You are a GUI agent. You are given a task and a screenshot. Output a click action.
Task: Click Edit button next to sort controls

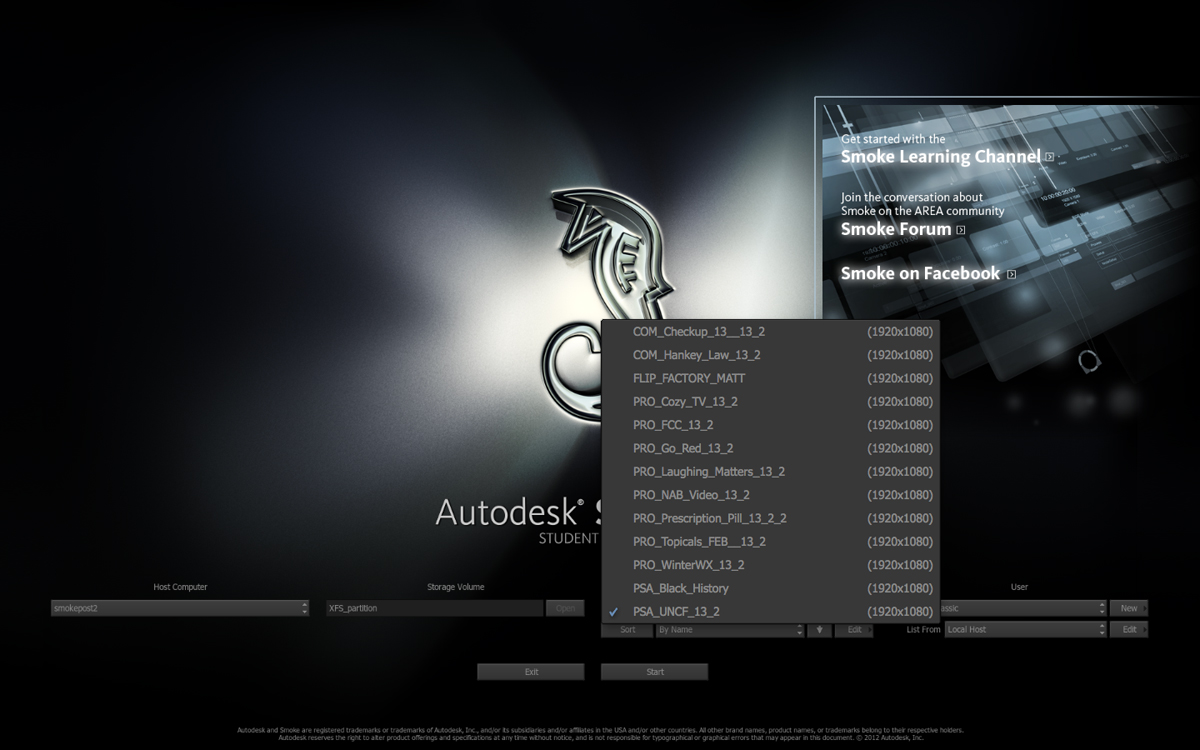tap(854, 630)
